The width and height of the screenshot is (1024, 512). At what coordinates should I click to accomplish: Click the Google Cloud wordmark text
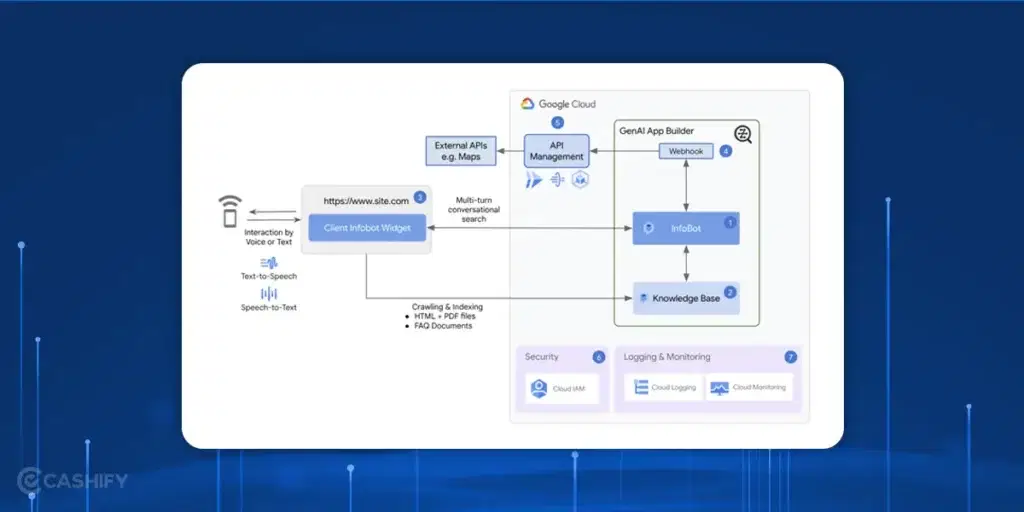point(567,104)
